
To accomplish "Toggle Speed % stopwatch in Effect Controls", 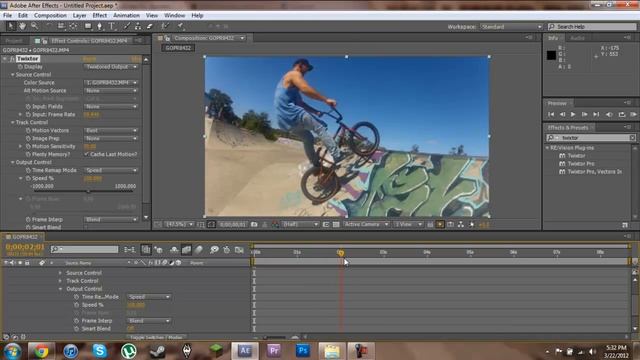I will click(x=28, y=178).
